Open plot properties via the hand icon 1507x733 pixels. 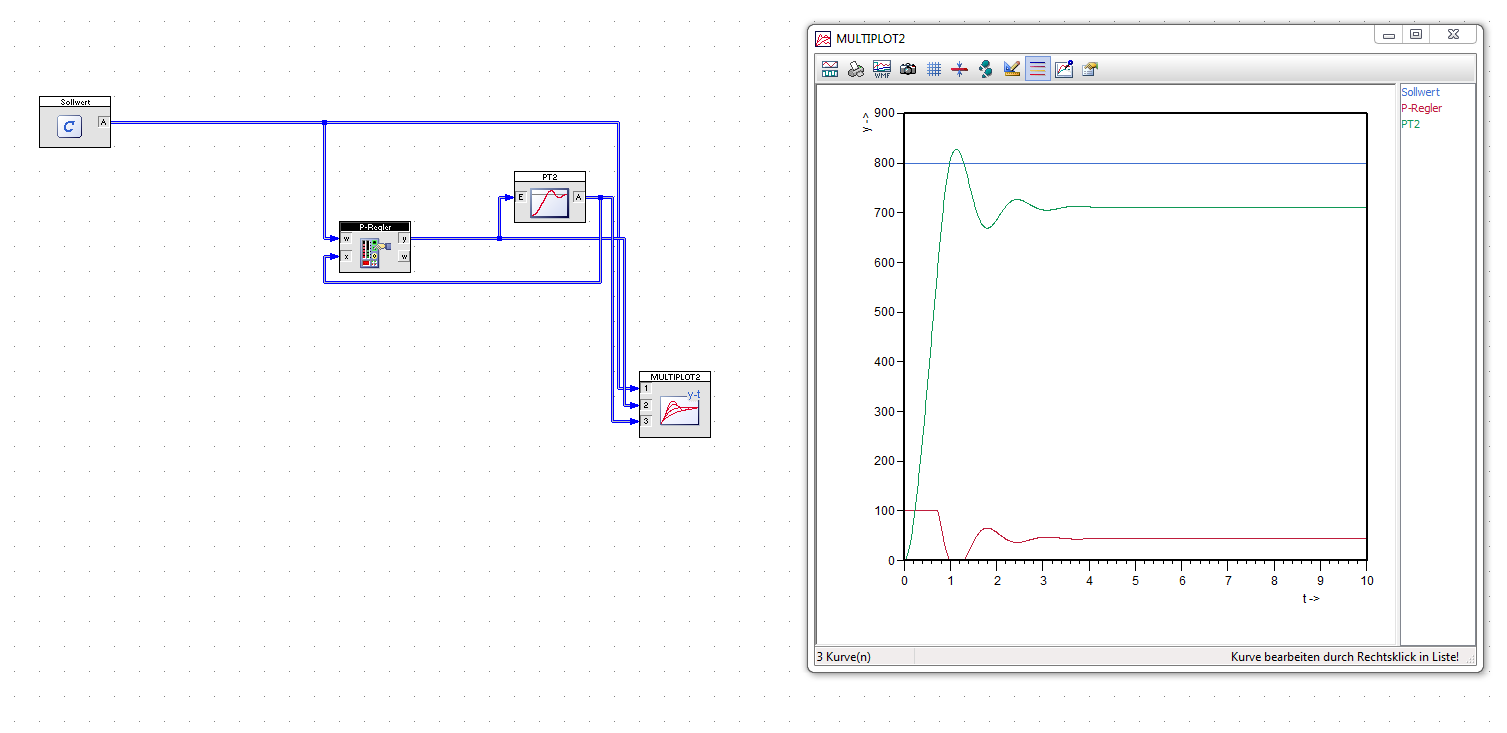click(1090, 69)
